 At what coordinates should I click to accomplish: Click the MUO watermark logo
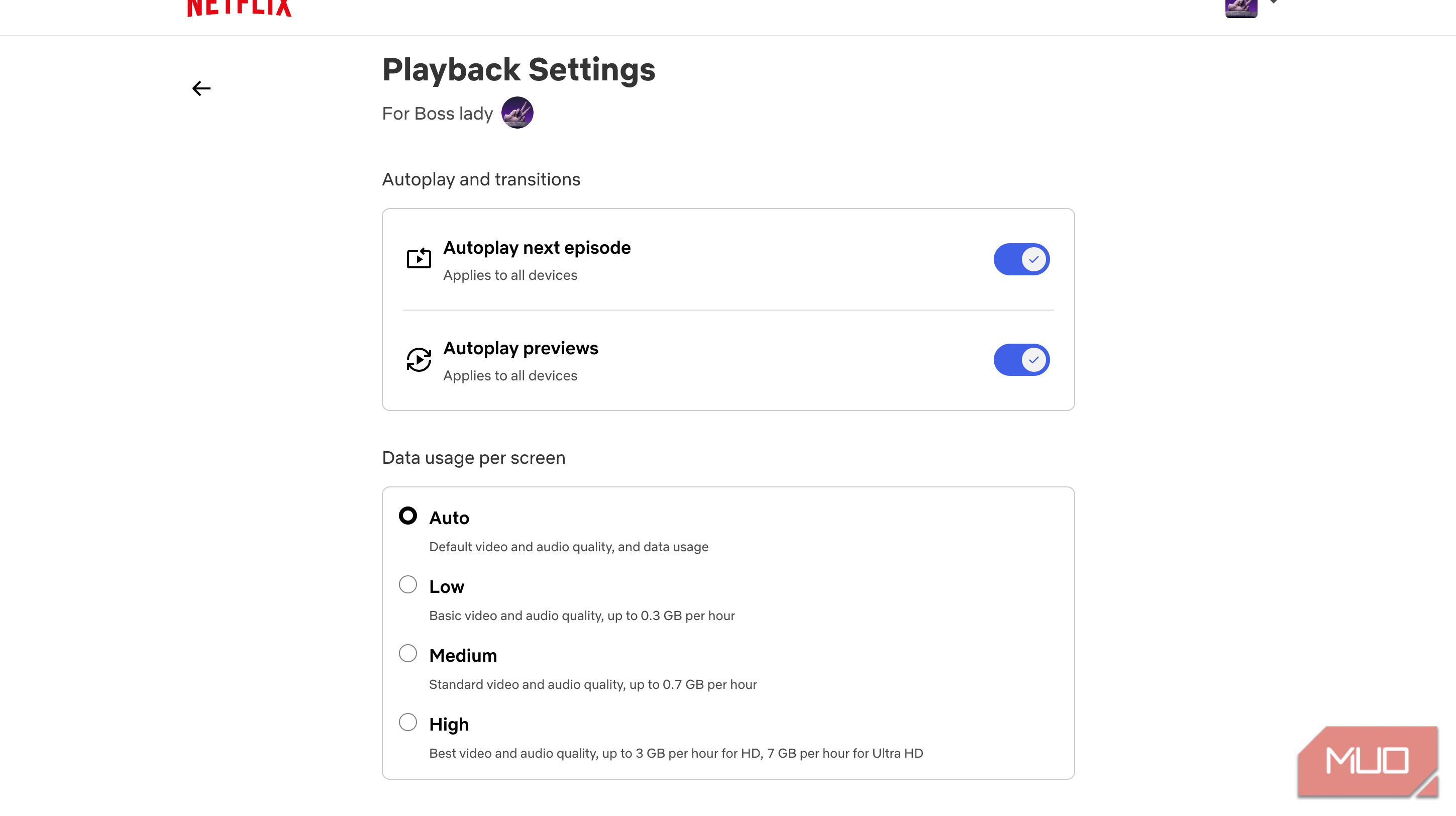(x=1367, y=761)
